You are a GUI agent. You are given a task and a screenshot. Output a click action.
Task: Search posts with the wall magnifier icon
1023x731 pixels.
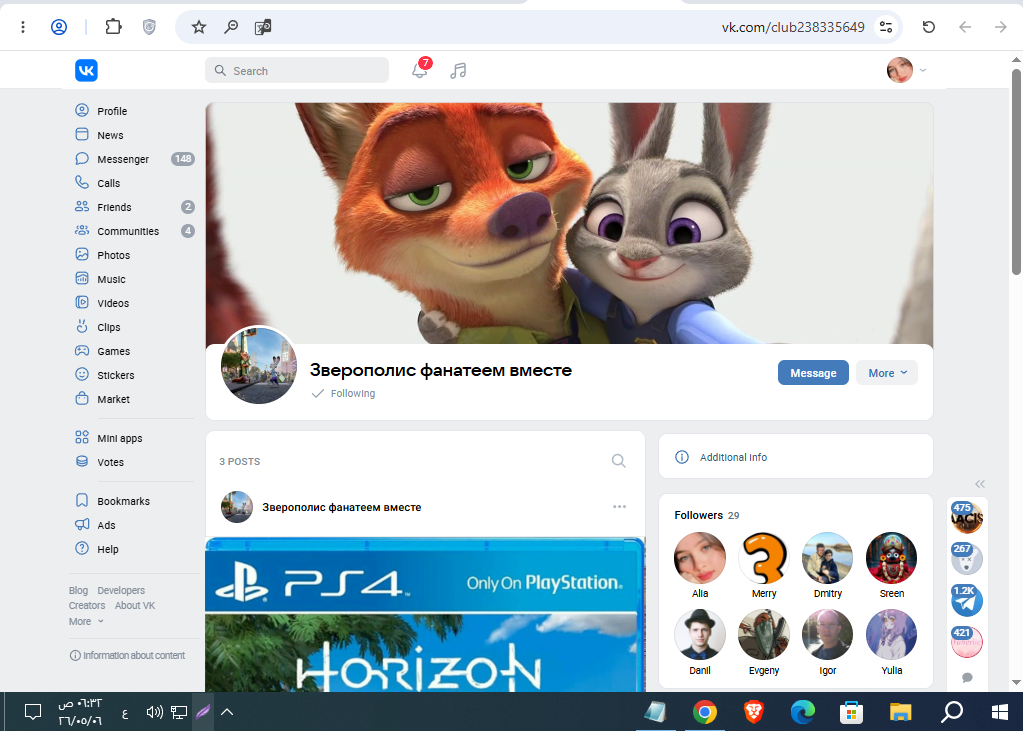click(x=618, y=461)
